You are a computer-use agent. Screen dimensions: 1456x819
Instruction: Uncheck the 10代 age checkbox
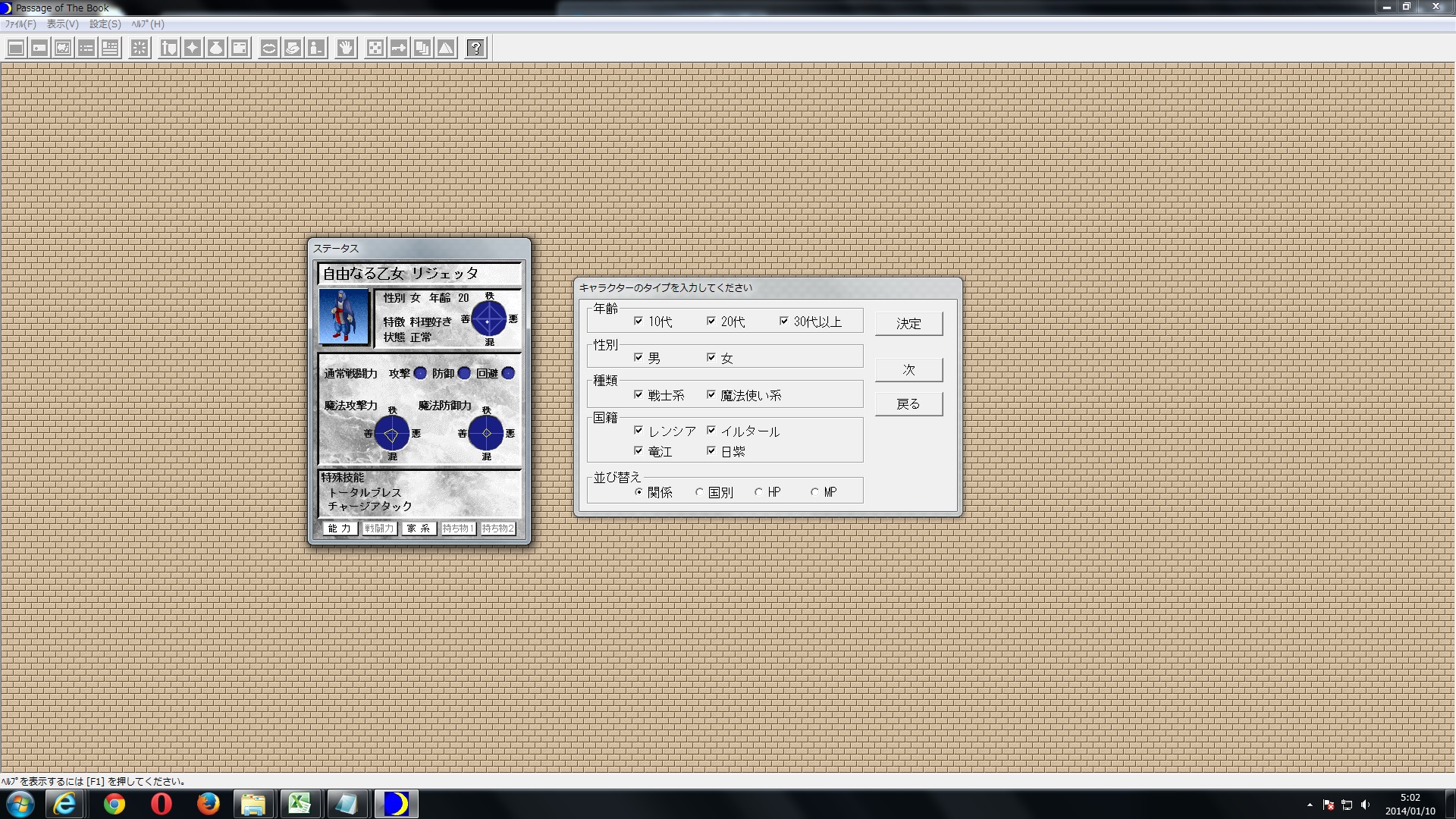[x=639, y=321]
